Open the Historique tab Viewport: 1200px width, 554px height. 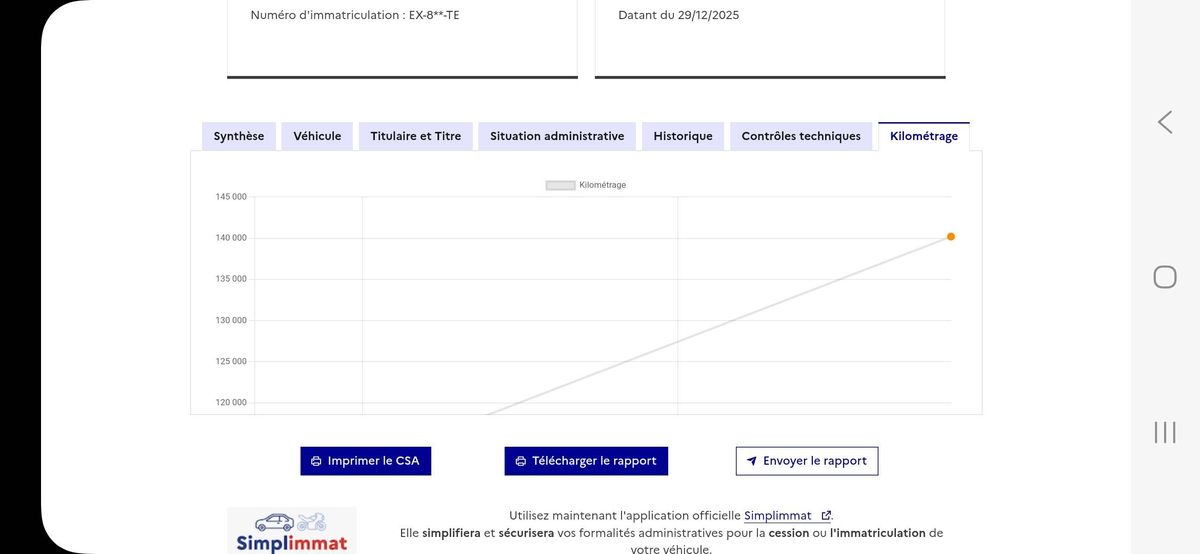683,136
